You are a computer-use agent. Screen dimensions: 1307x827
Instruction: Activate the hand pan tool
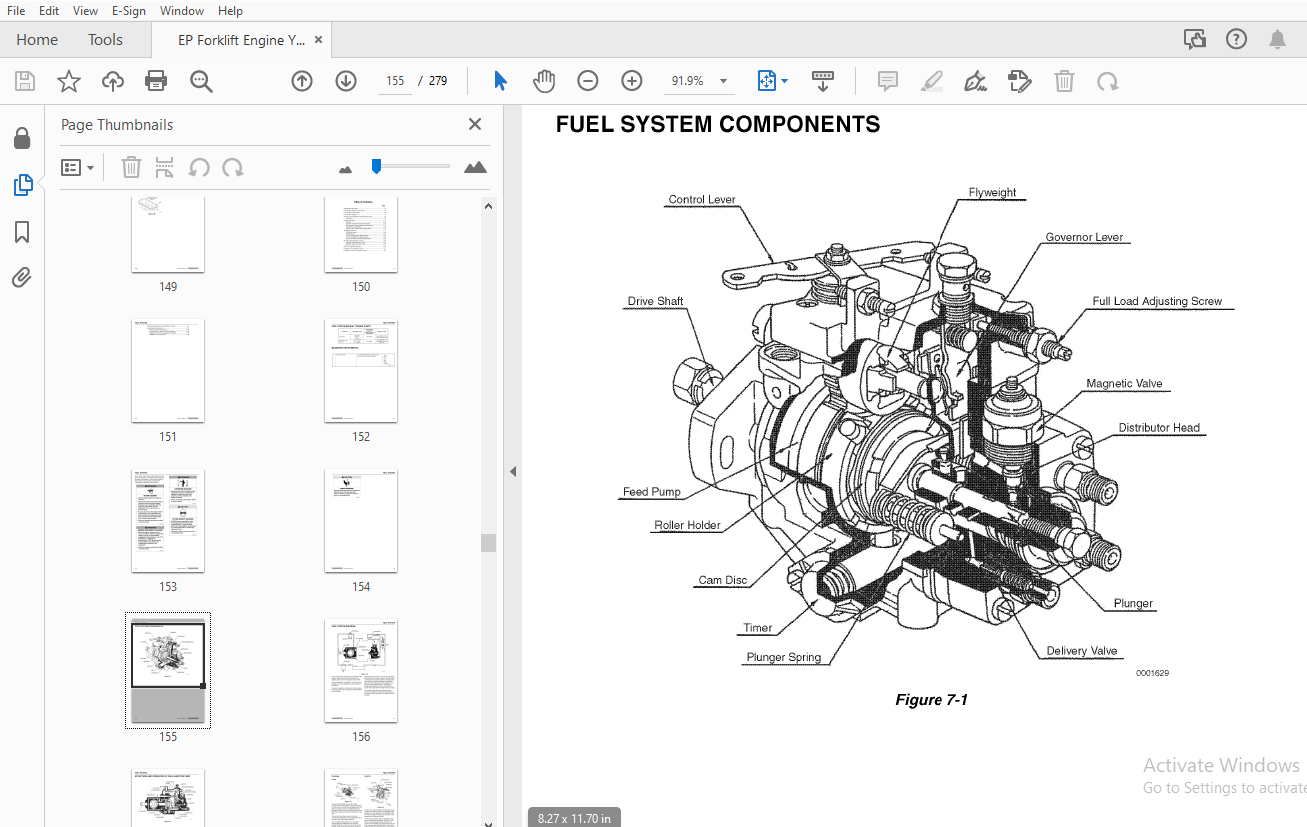(543, 81)
